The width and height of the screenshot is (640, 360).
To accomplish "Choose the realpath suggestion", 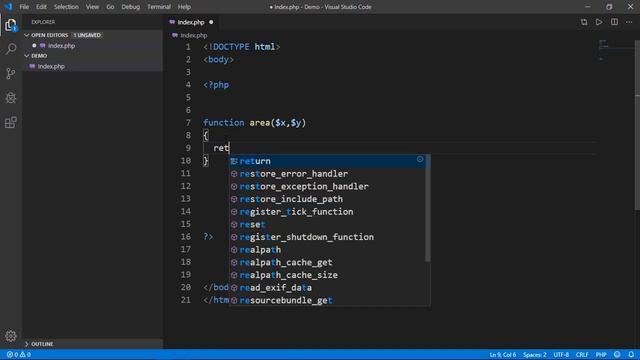I will coord(327,249).
